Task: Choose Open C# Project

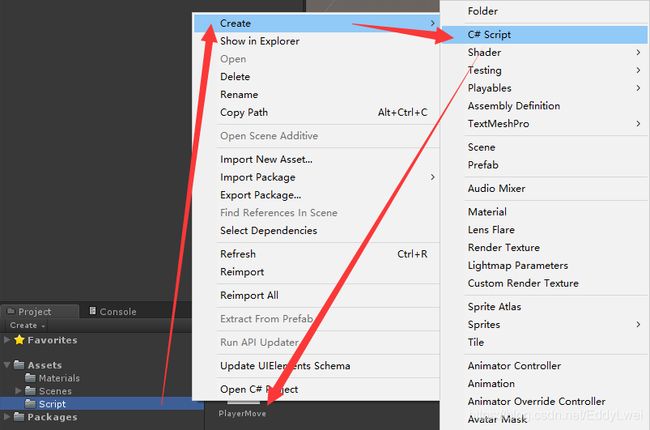Action: pyautogui.click(x=317, y=389)
